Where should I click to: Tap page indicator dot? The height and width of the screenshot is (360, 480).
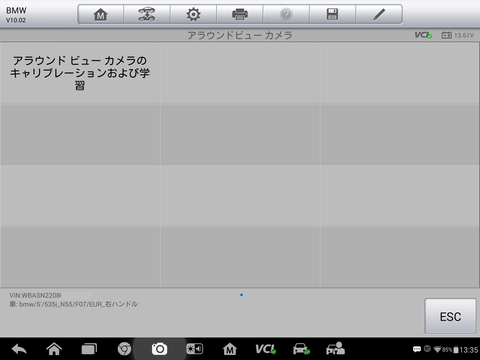click(241, 295)
